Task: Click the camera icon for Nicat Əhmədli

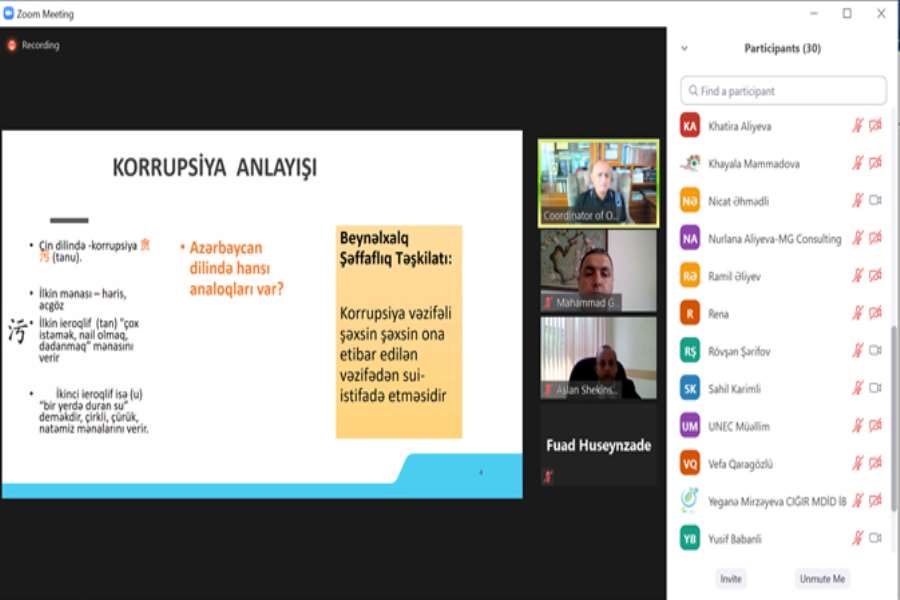Action: point(875,200)
